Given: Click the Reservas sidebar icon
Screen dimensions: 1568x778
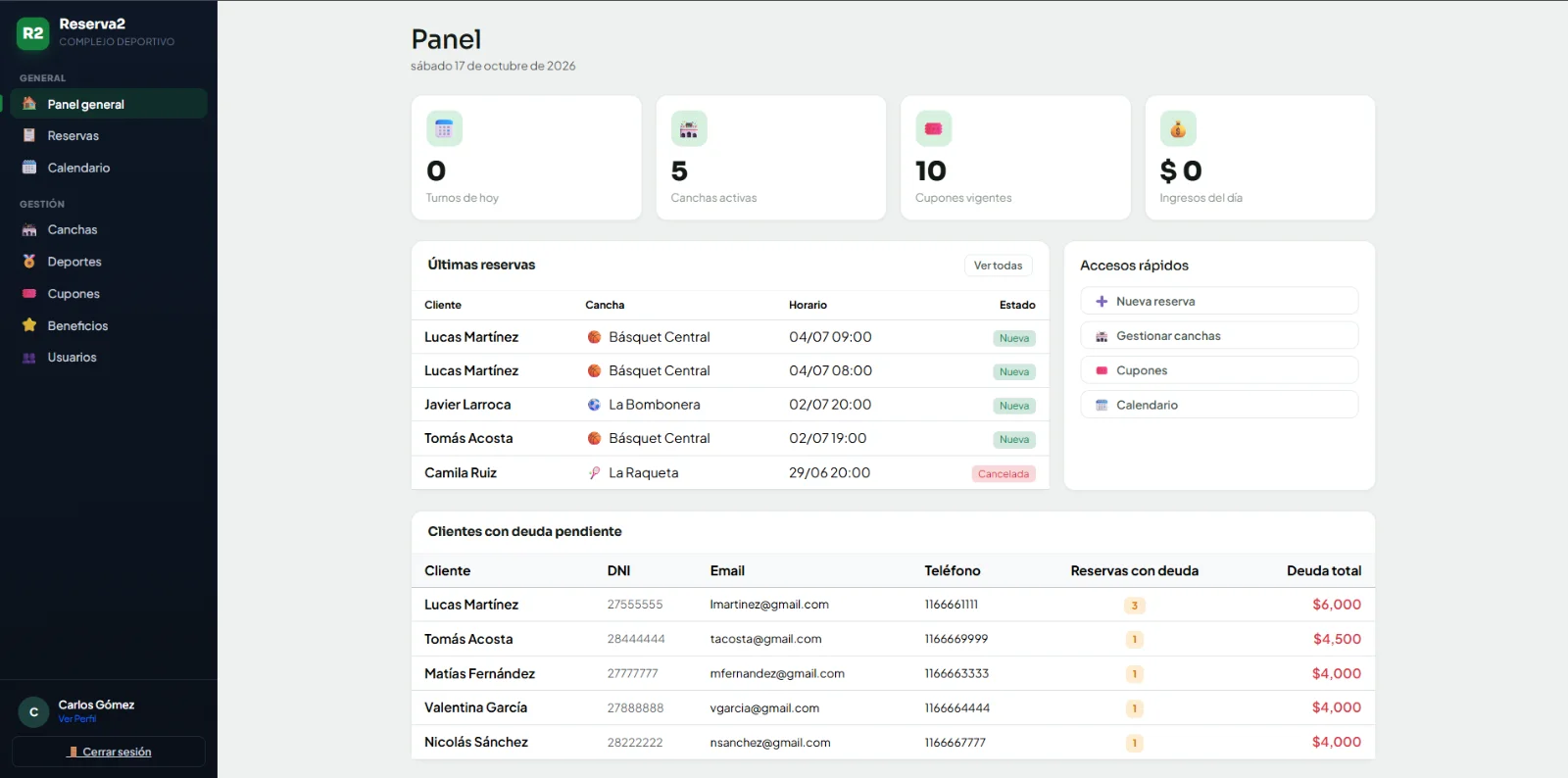Looking at the screenshot, I should (x=29, y=135).
